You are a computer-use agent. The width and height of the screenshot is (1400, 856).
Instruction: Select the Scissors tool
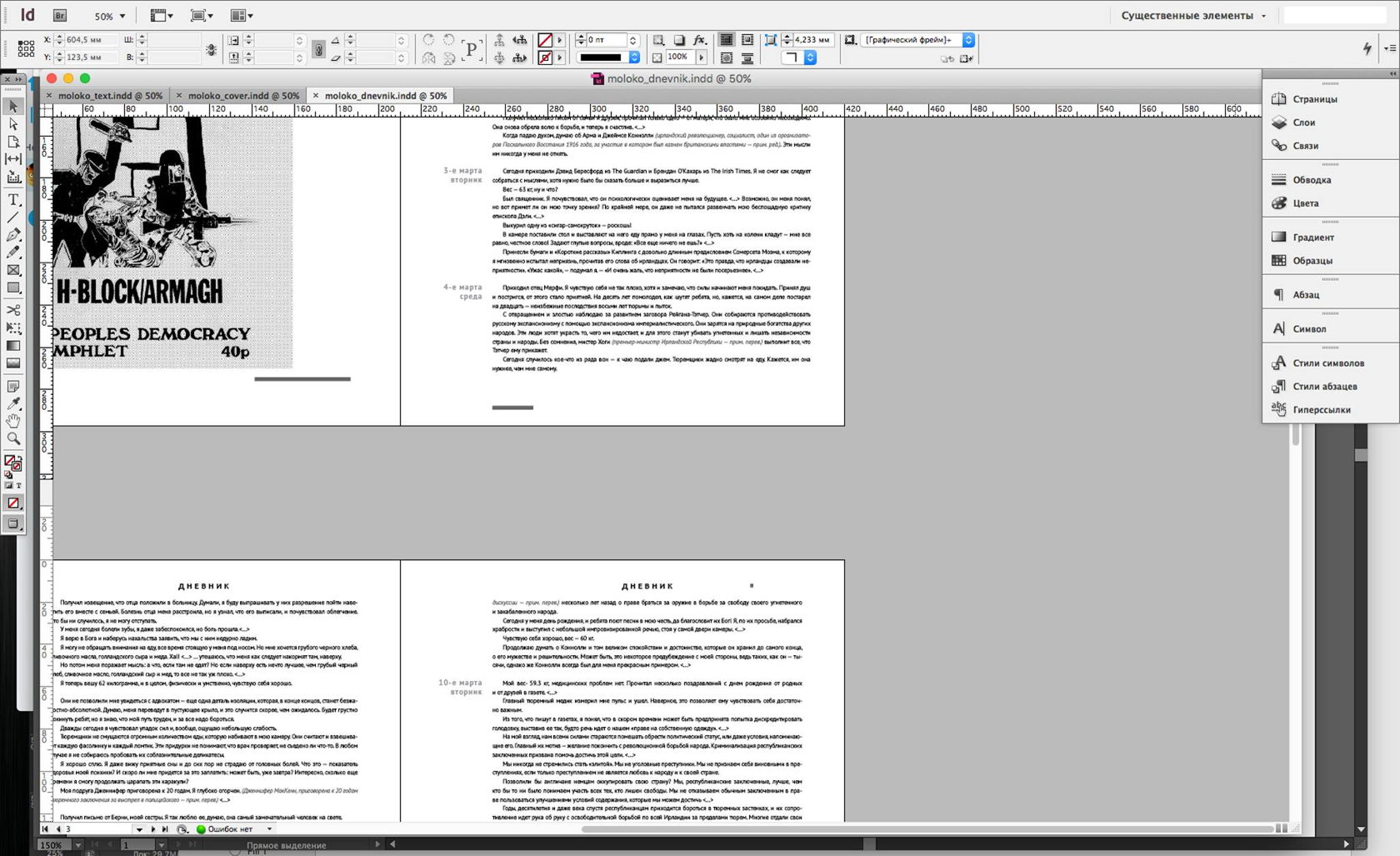point(13,310)
